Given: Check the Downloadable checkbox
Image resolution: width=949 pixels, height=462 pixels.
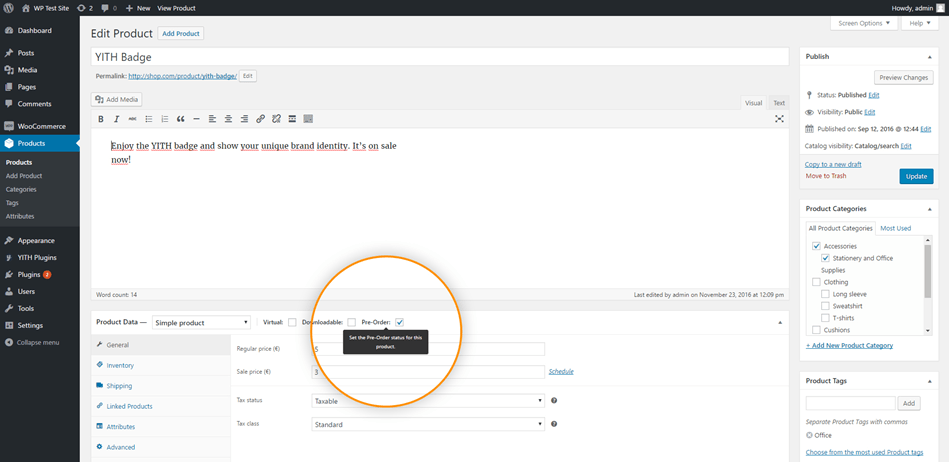Looking at the screenshot, I should coord(352,322).
